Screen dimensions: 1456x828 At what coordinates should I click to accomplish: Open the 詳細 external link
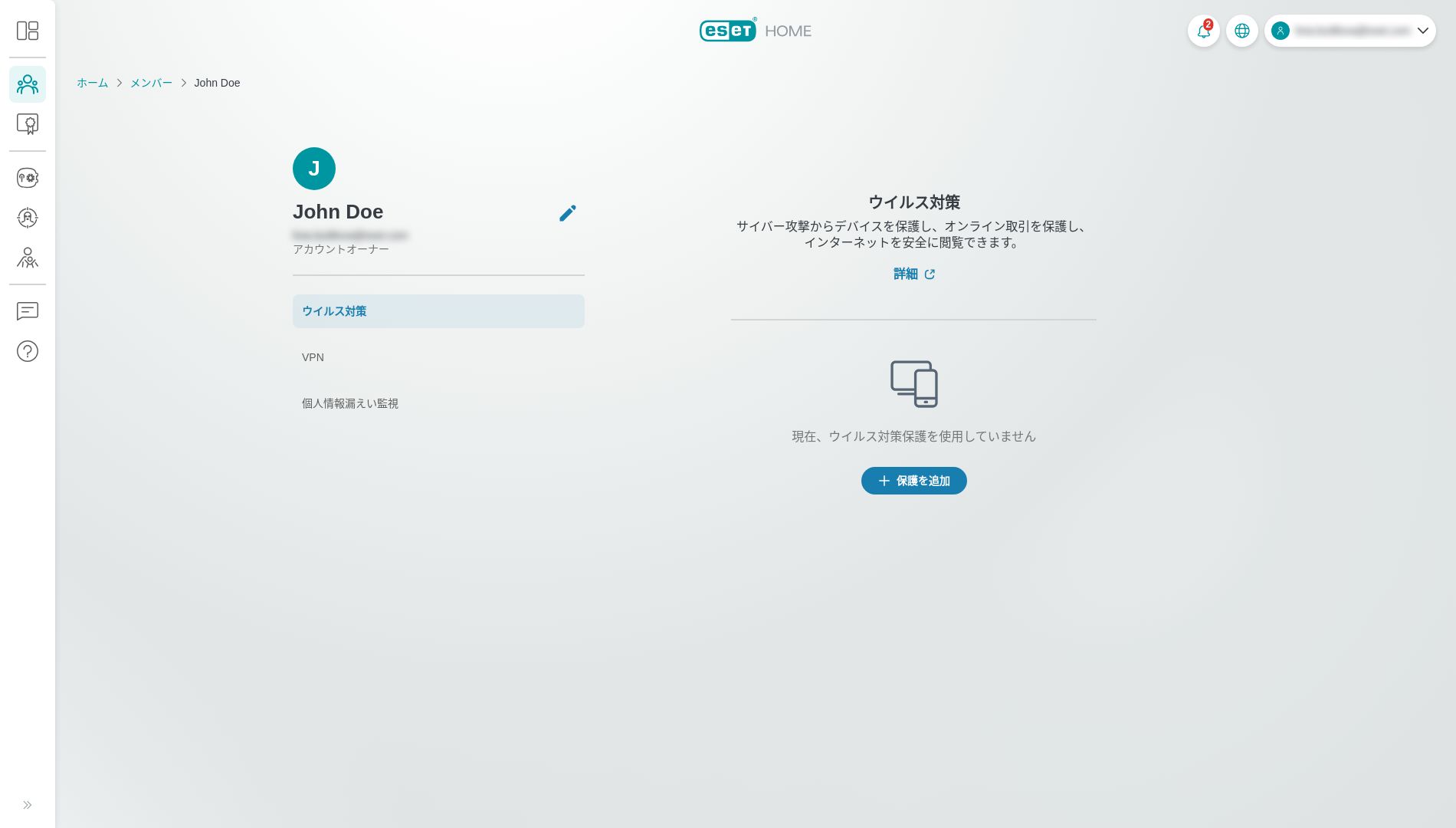pyautogui.click(x=913, y=274)
